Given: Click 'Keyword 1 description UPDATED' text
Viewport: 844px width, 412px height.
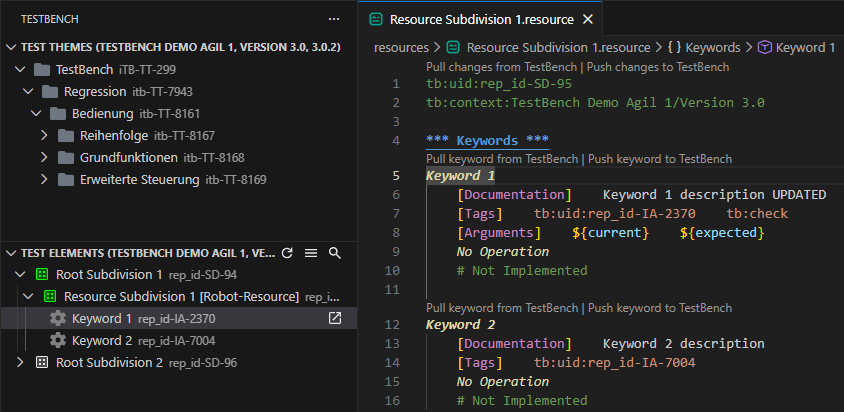Looking at the screenshot, I should click(x=714, y=194).
